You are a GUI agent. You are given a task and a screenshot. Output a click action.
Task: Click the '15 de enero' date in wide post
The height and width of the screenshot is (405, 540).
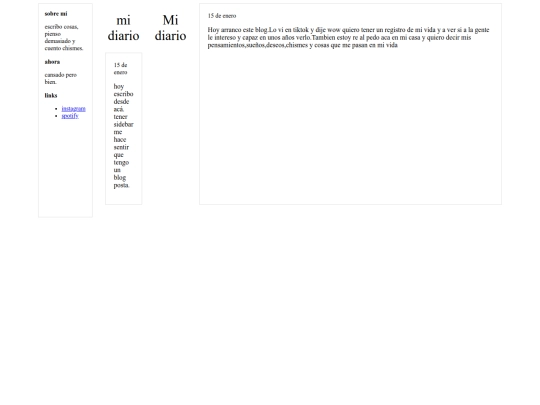coord(222,16)
